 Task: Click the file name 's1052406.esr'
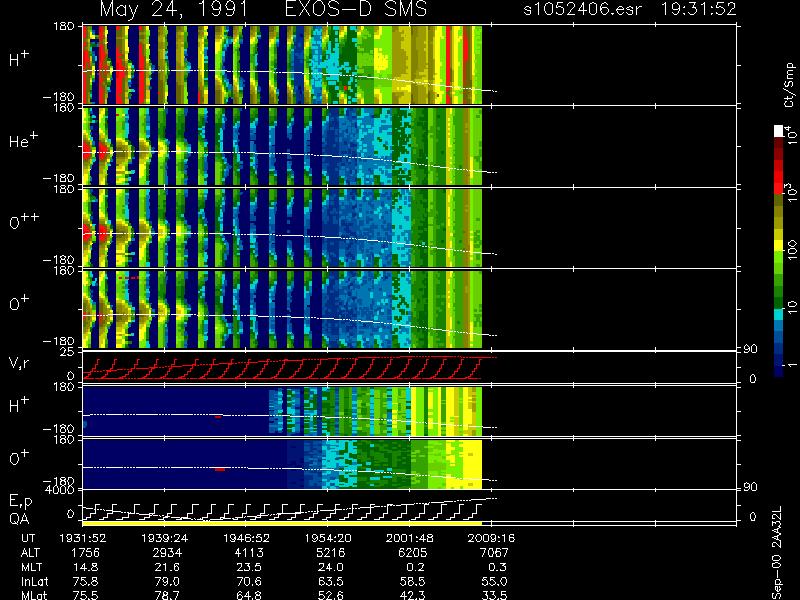[x=582, y=9]
